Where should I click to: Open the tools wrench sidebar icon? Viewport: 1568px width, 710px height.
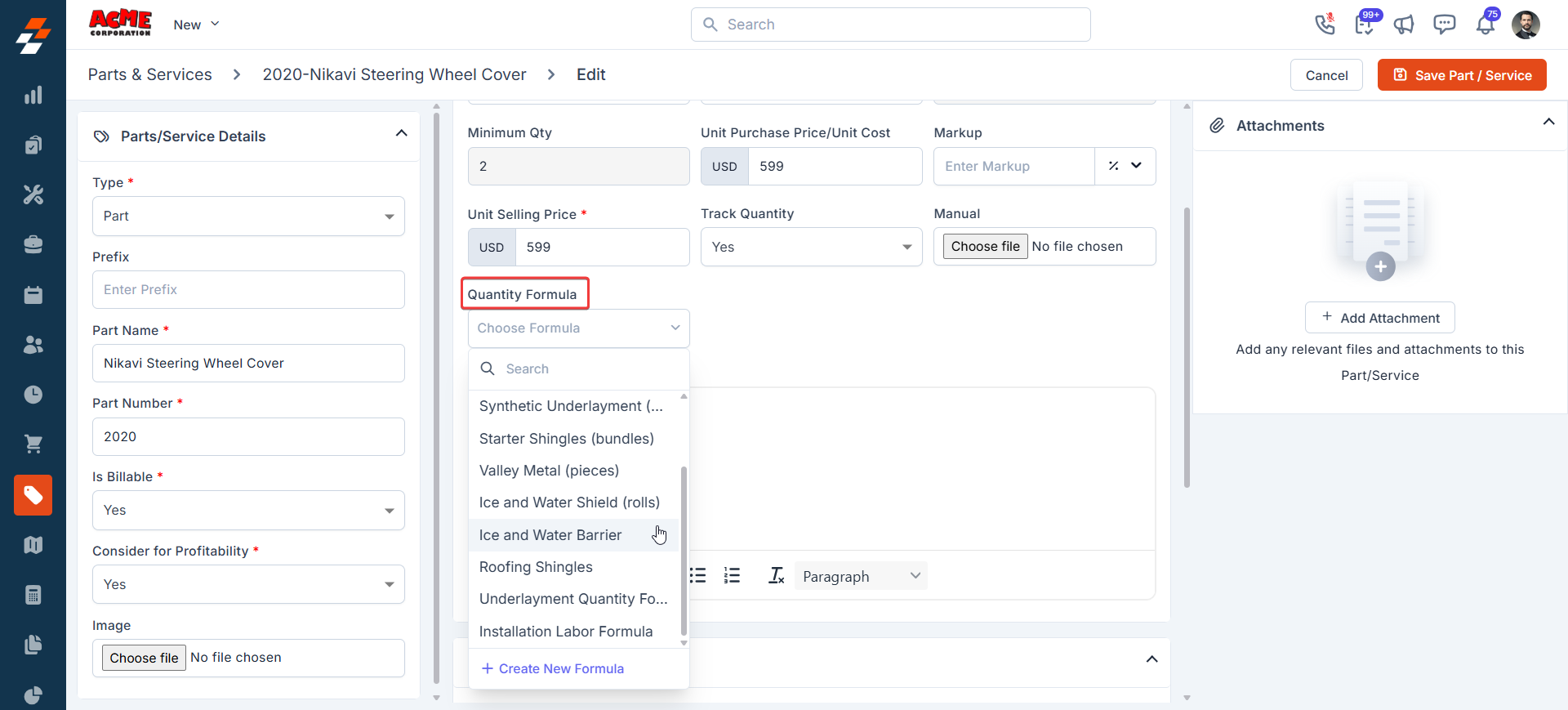pos(33,194)
